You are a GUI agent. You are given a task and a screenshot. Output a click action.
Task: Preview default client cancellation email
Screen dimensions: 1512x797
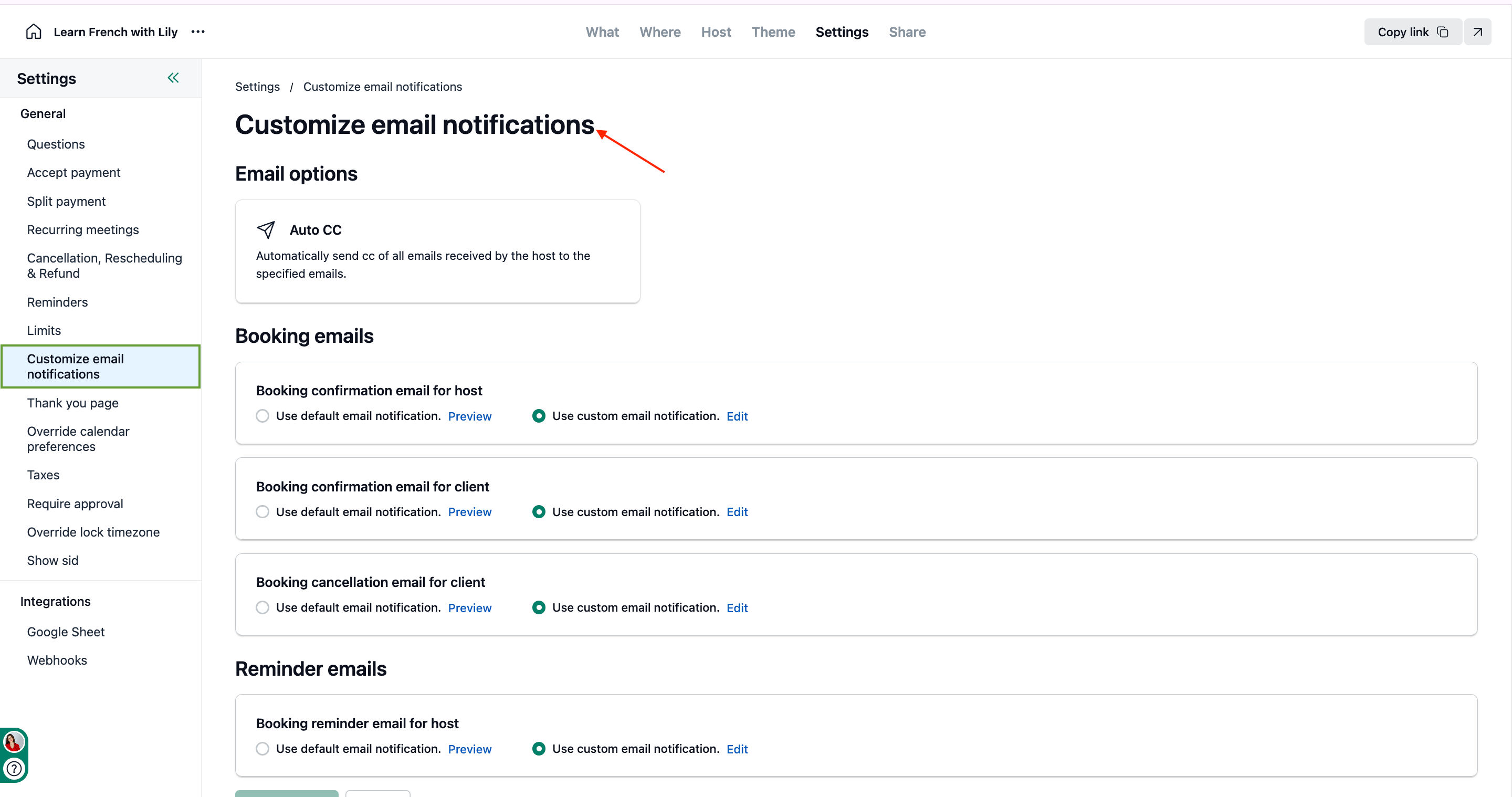point(469,607)
